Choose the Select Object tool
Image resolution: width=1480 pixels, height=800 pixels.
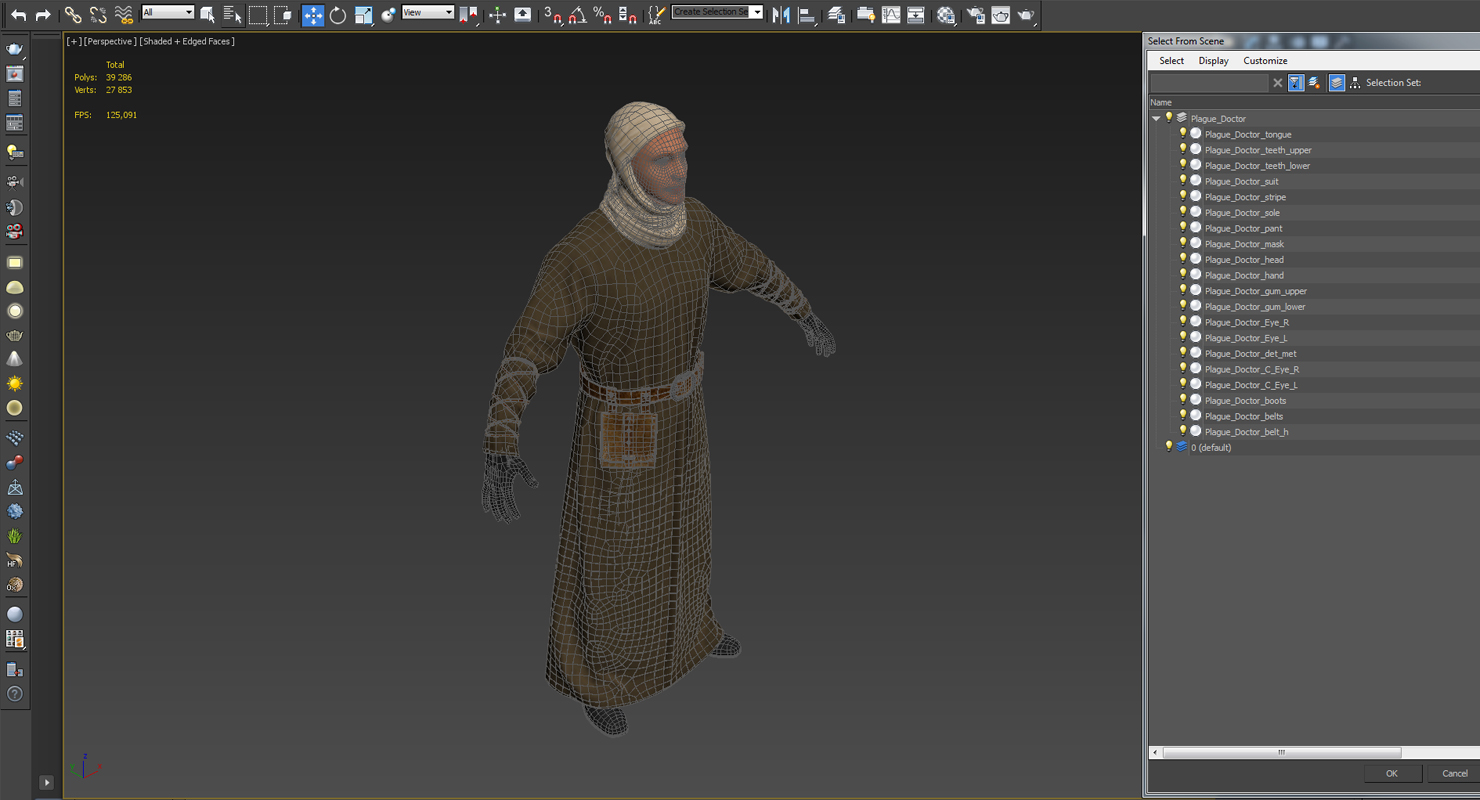tap(208, 14)
